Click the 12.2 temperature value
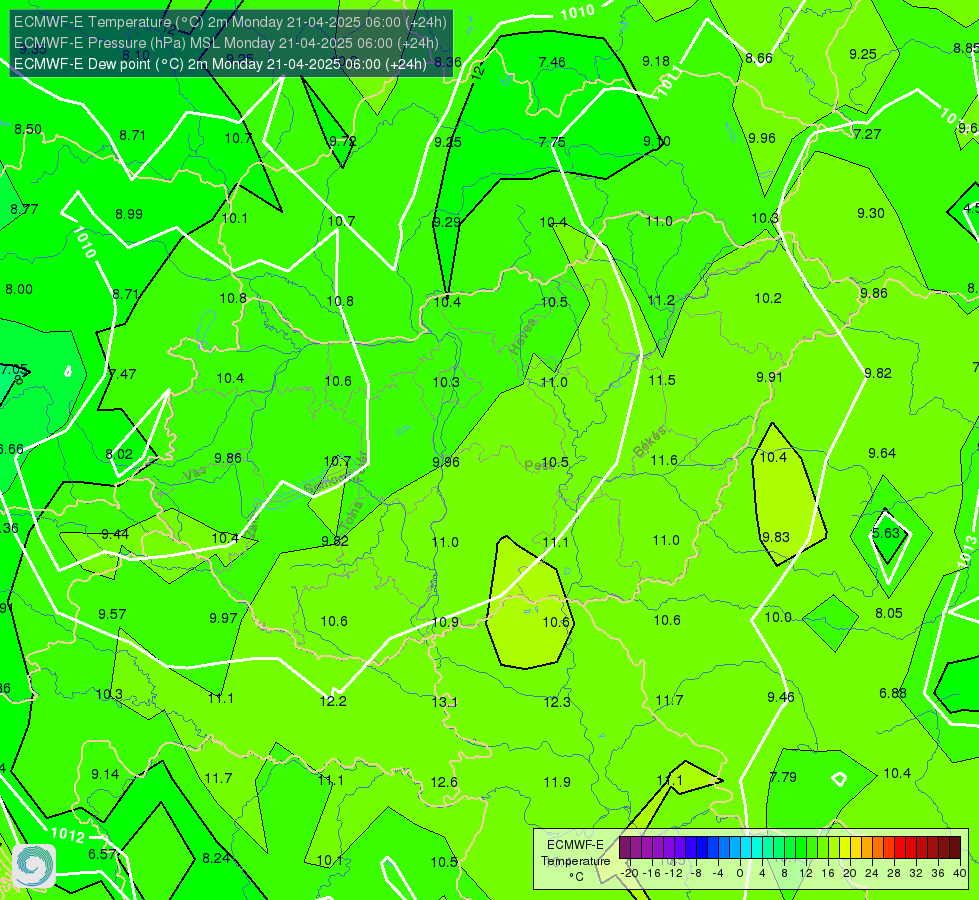The width and height of the screenshot is (979, 900). point(333,701)
